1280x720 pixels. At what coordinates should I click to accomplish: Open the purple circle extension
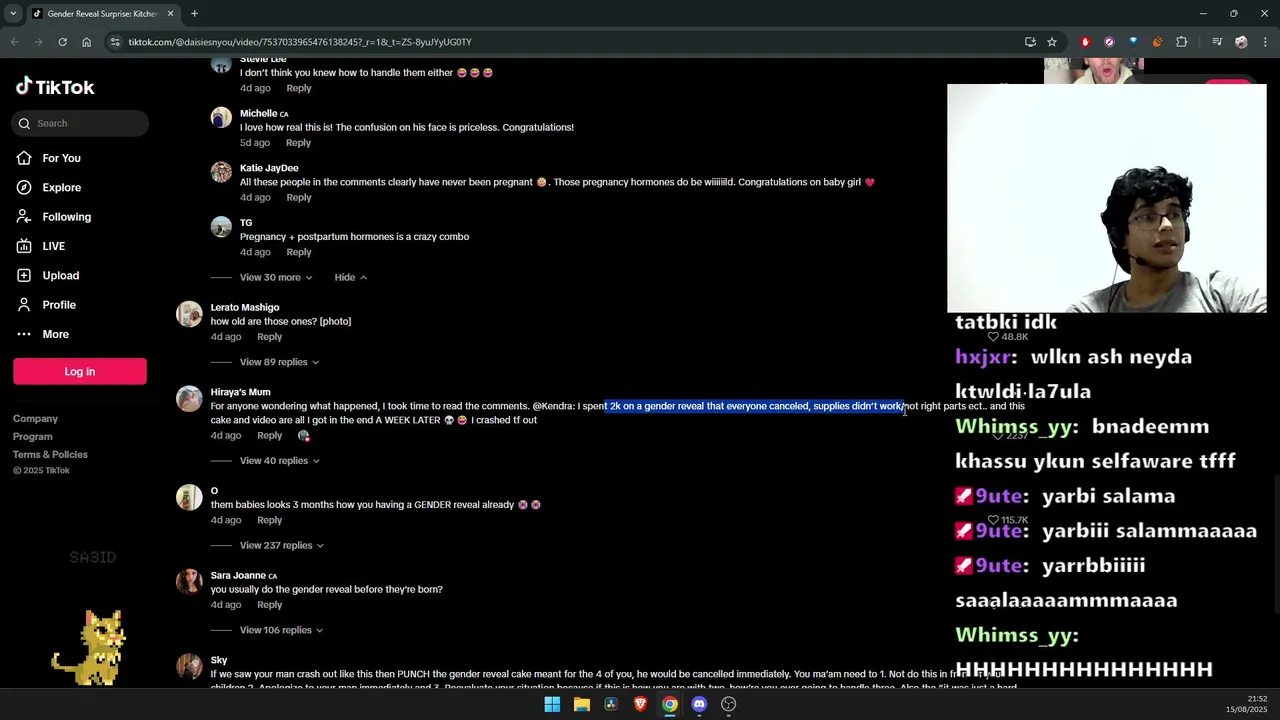pos(1109,42)
